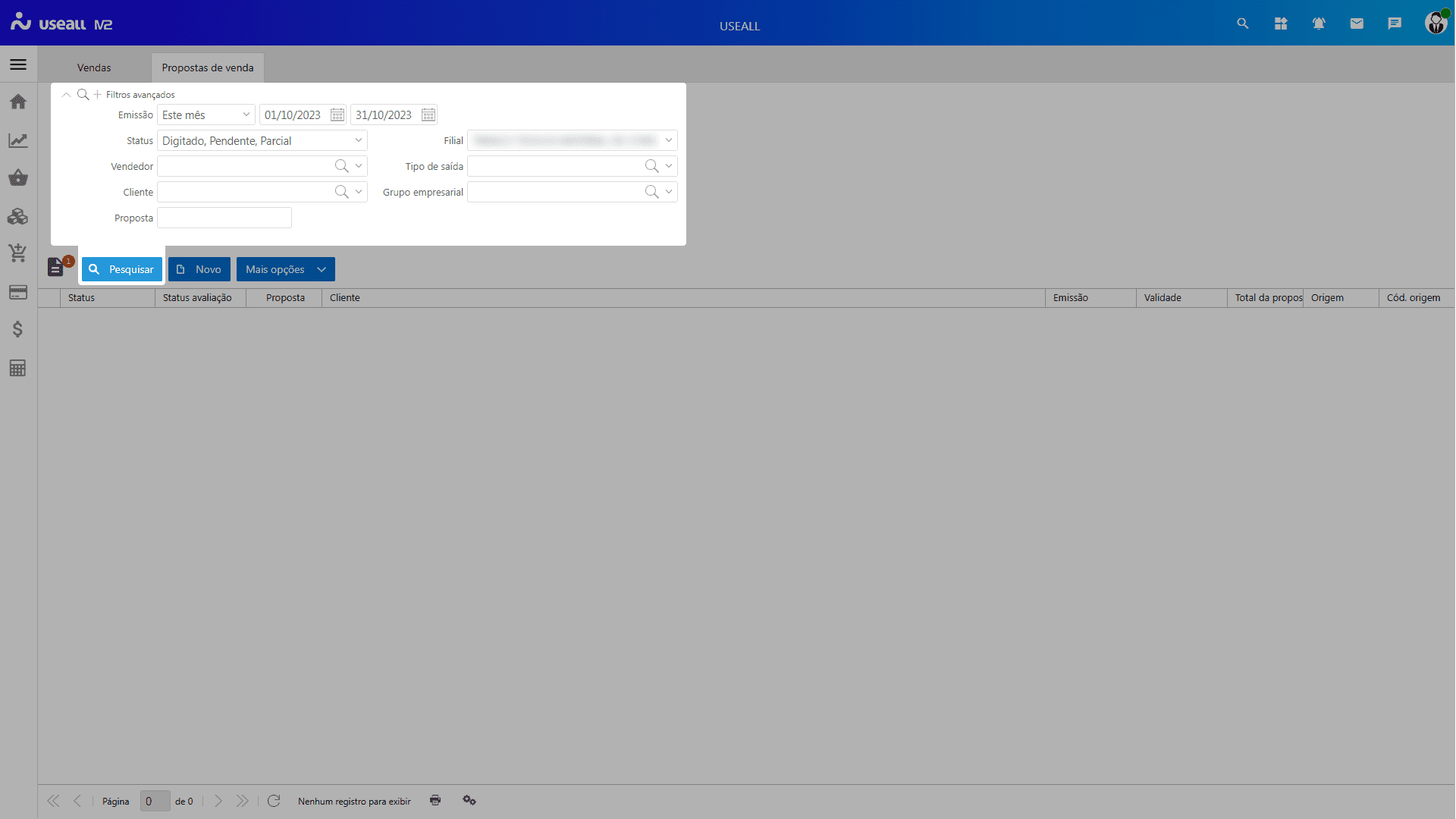Switch to the Vendas tab

pyautogui.click(x=94, y=67)
